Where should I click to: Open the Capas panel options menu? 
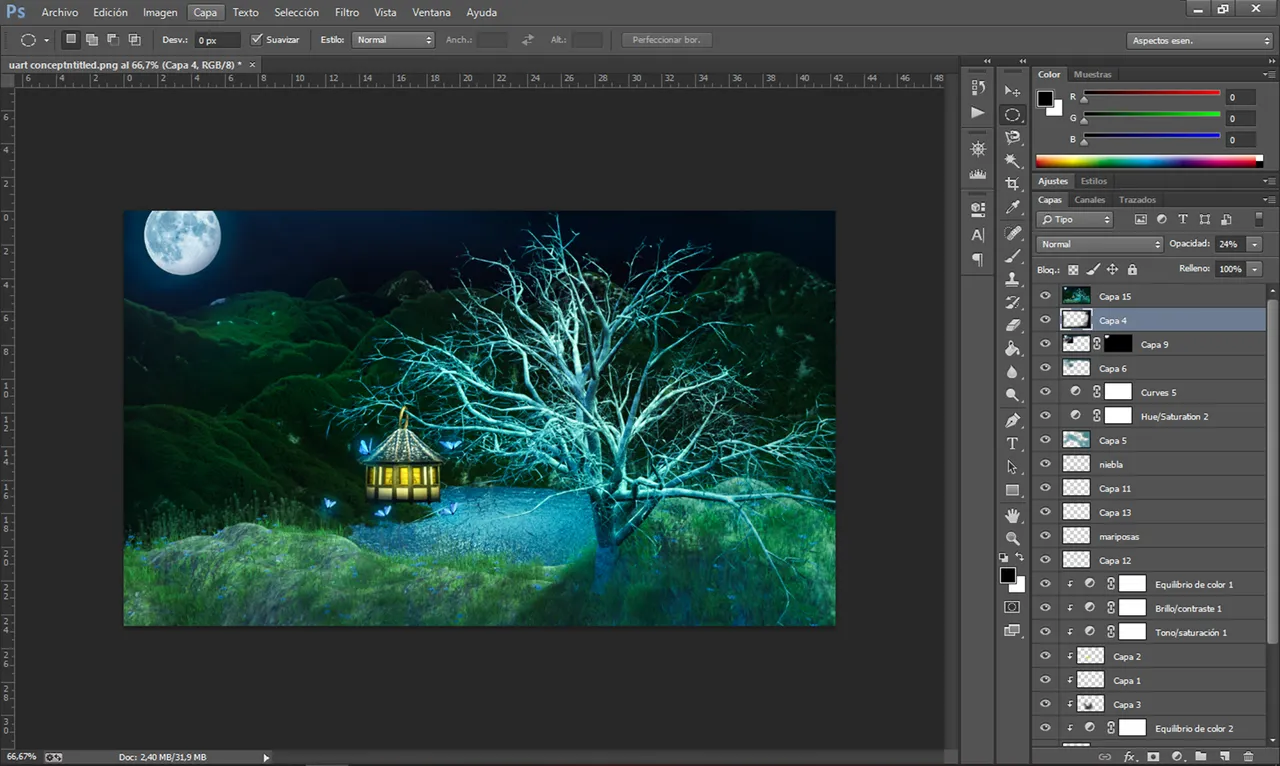[1270, 200]
